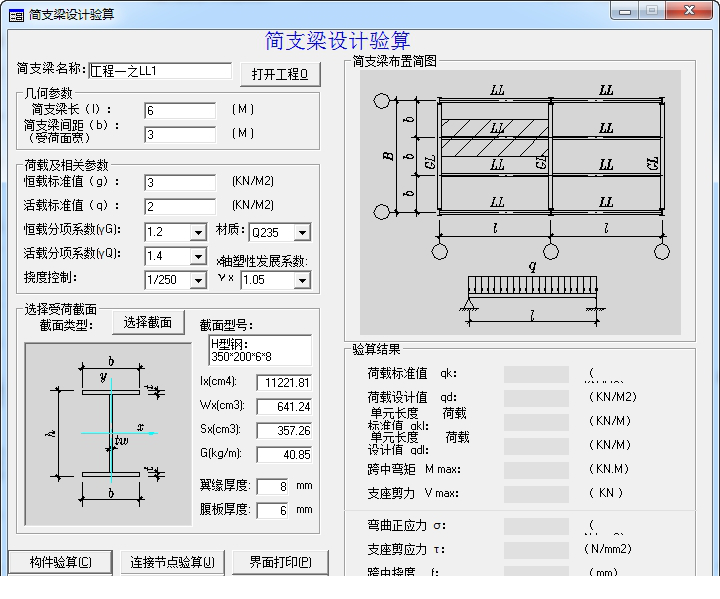The height and width of the screenshot is (599, 720).
Task: Run 构件验算(C) calculation
Action: 60,562
